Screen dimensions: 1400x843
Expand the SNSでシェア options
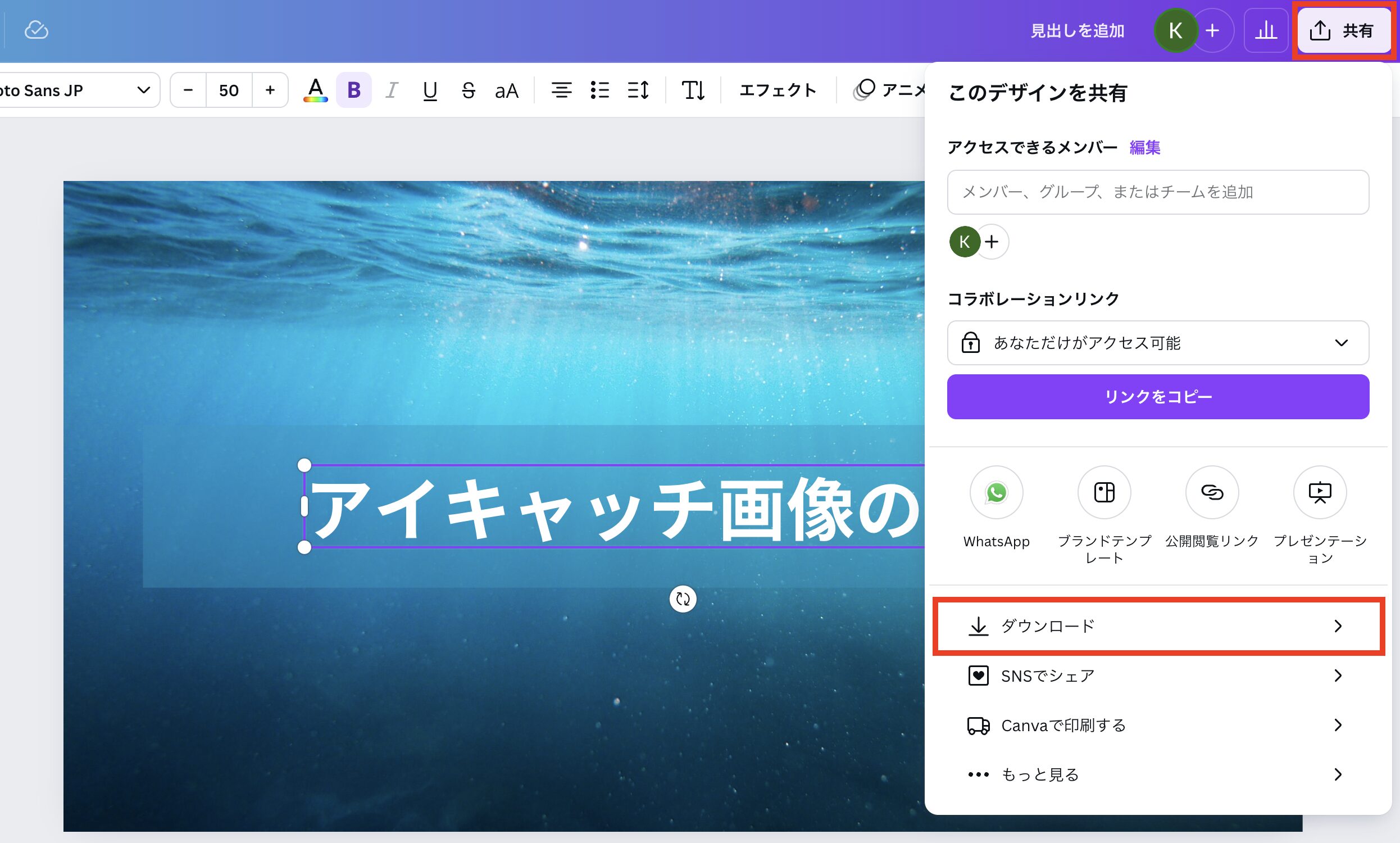click(1159, 675)
